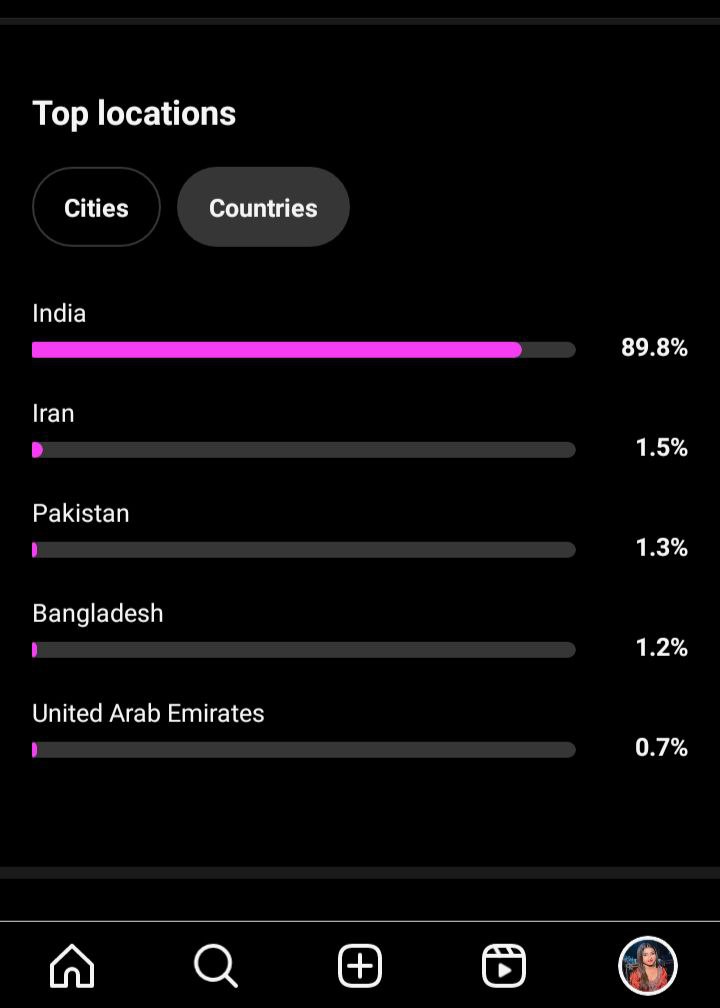Tap the Pakistan country label

click(81, 514)
